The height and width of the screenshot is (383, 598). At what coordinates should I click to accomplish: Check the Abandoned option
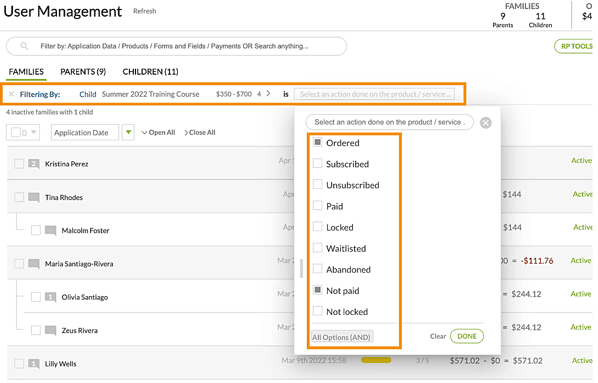coord(317,269)
